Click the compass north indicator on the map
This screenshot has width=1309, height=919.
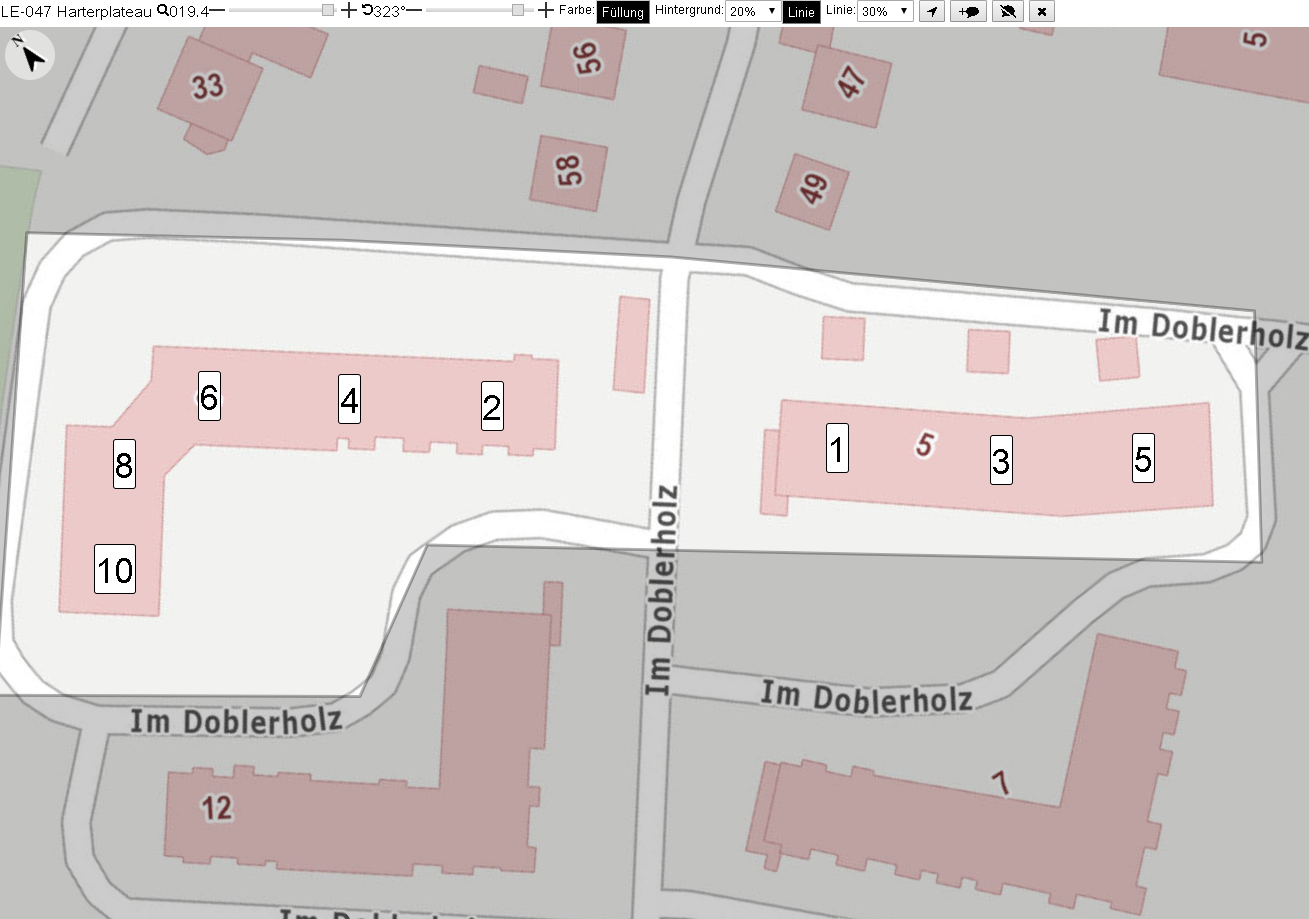click(x=31, y=56)
